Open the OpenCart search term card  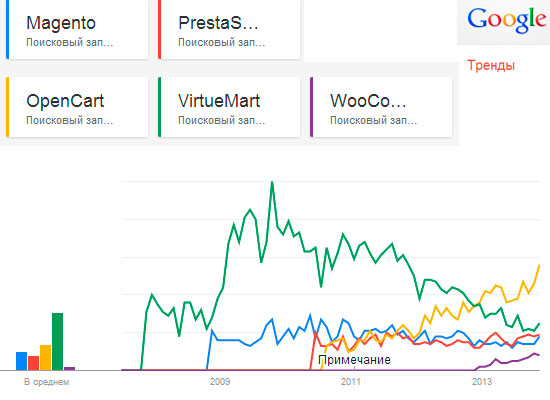point(77,107)
